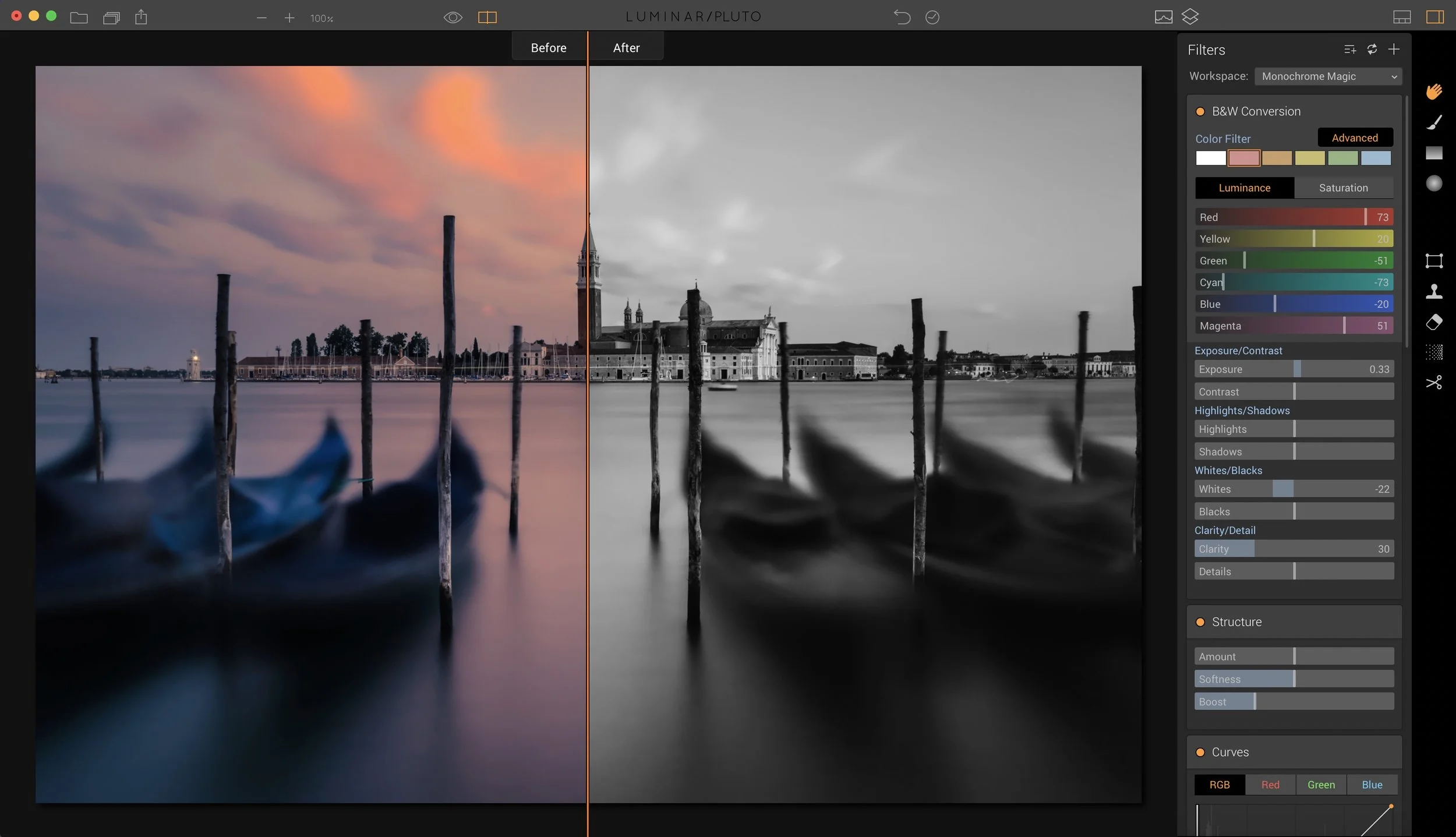
Task: Toggle the Curves filter on/off
Action: (1200, 753)
